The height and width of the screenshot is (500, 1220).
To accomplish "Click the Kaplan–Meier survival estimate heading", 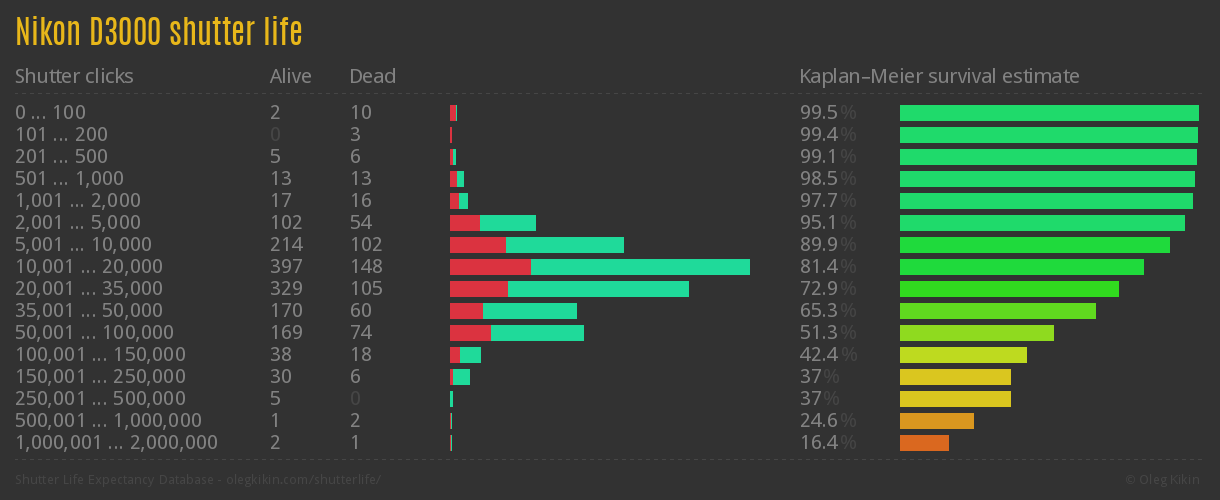I will (939, 76).
